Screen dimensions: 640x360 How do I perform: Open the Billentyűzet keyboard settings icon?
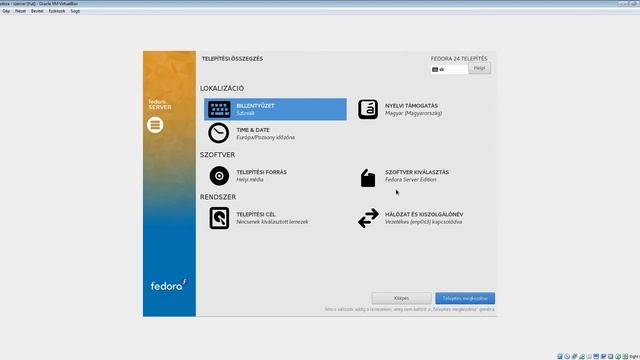[x=219, y=109]
